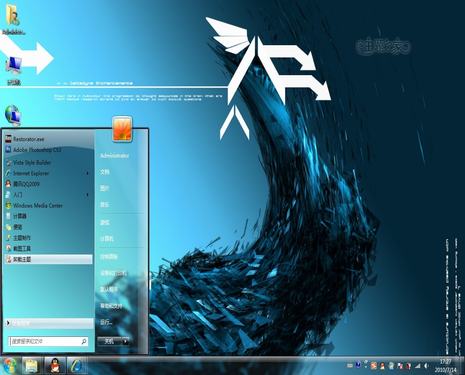
Task: Click the Windows Media Center icon
Action: (8, 205)
